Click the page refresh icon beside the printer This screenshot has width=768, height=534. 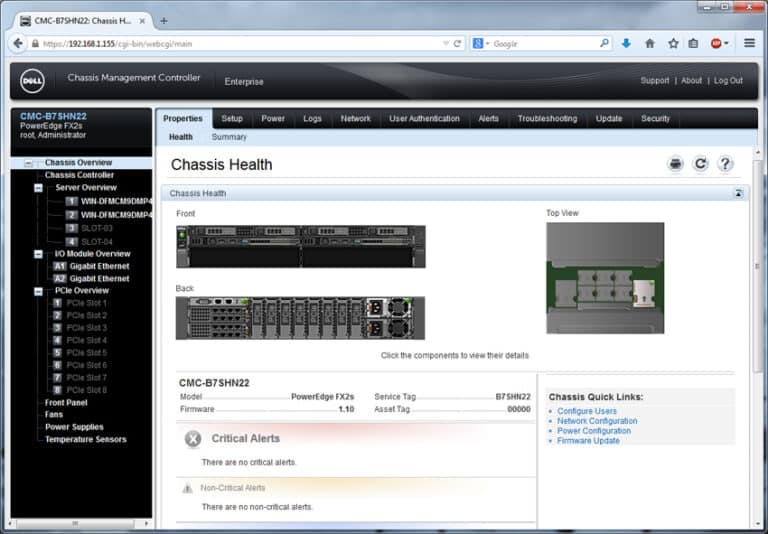coord(700,164)
